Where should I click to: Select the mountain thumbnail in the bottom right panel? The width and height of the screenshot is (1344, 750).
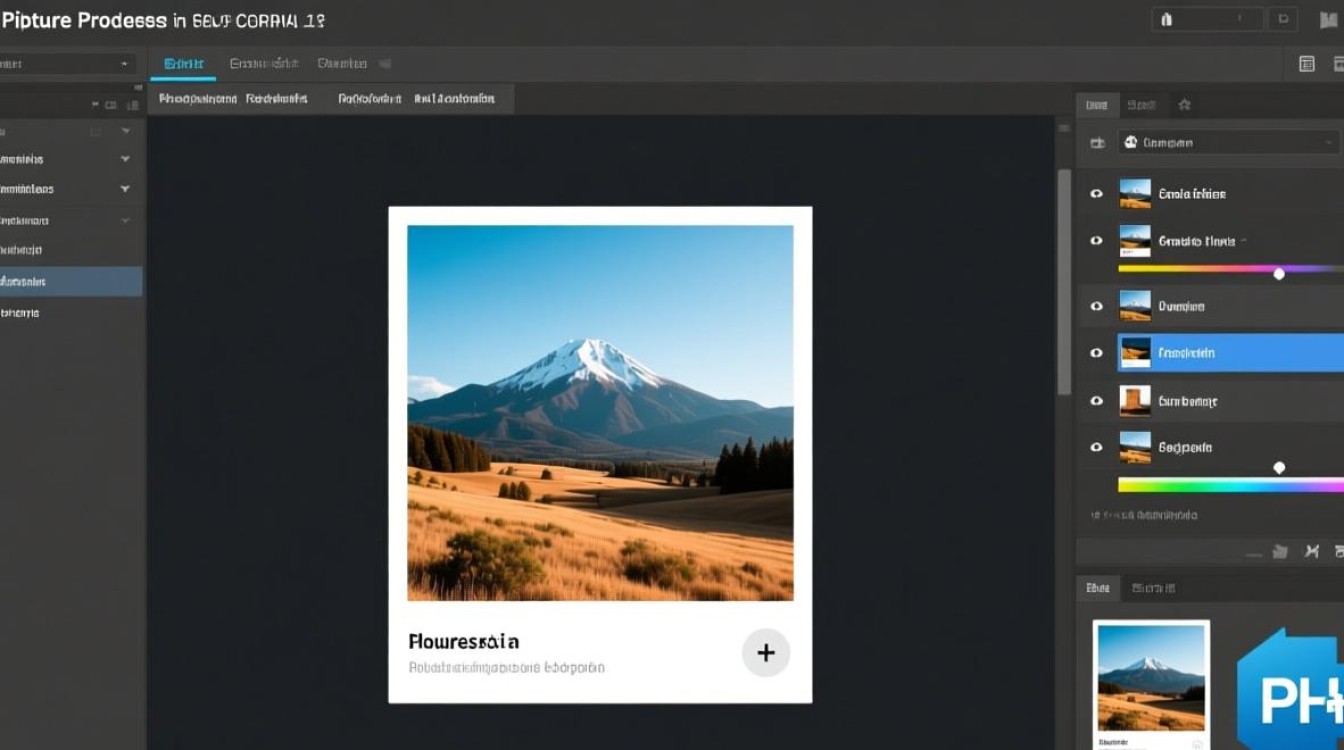pos(1151,678)
